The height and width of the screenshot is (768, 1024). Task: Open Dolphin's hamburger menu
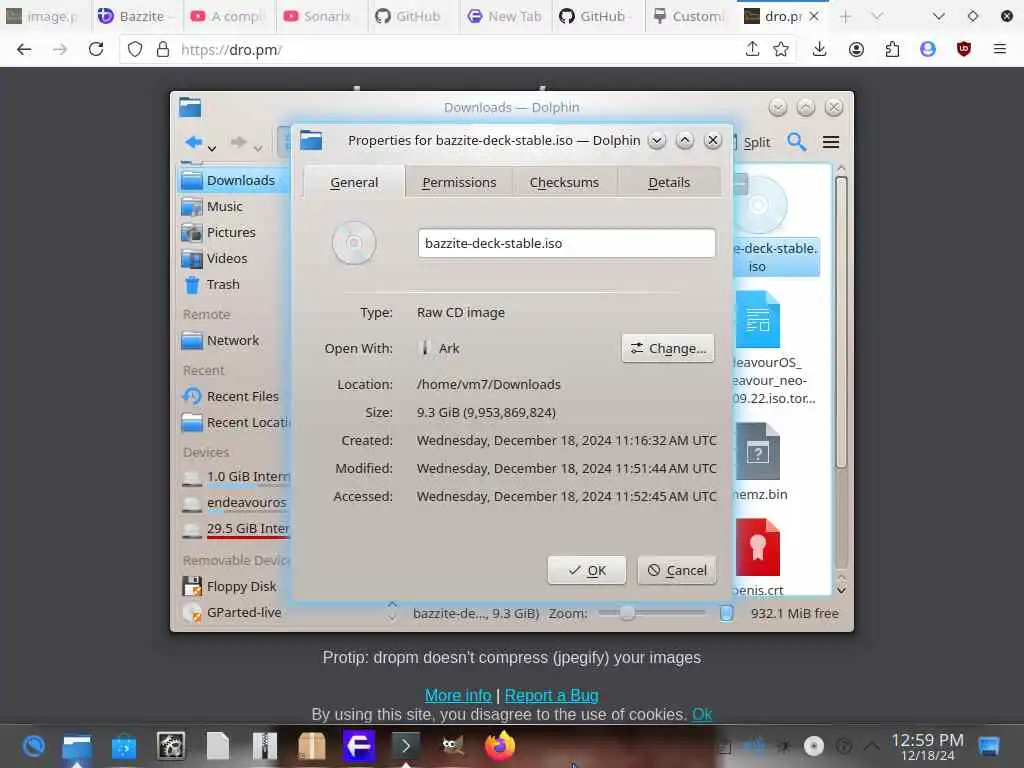[x=831, y=142]
